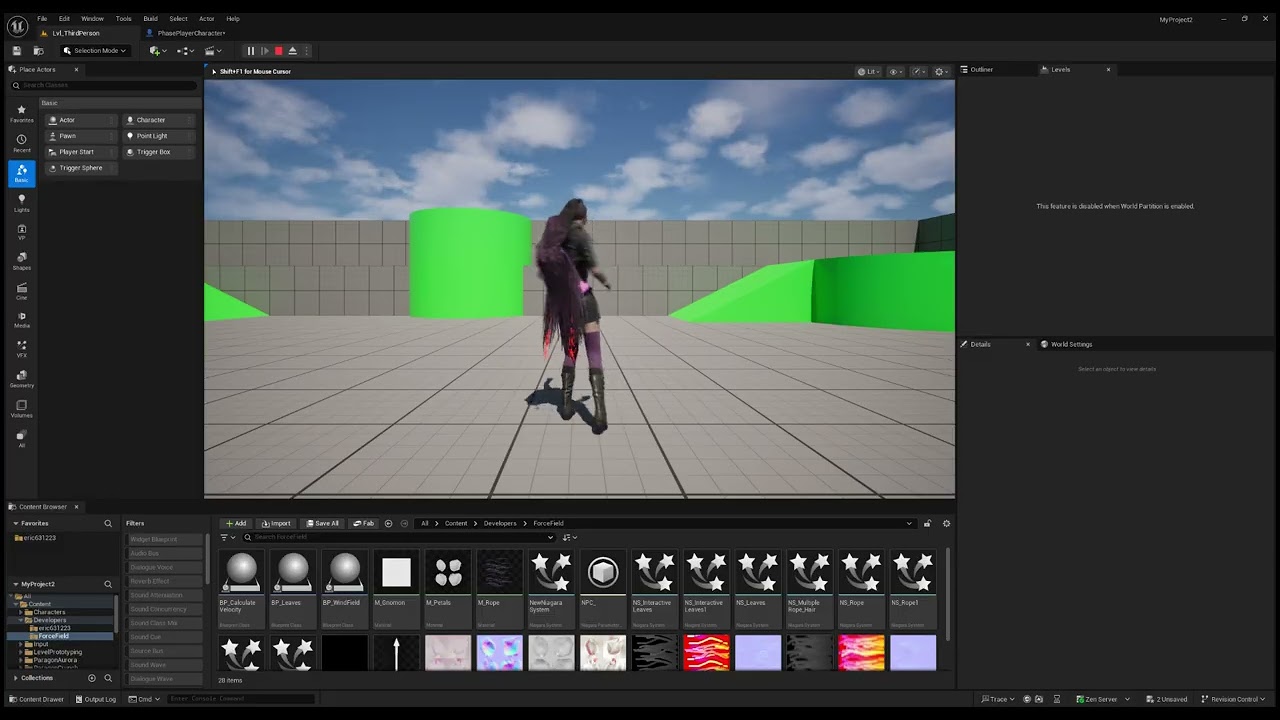The height and width of the screenshot is (720, 1280).
Task: Open the File menu
Action: coord(42,19)
